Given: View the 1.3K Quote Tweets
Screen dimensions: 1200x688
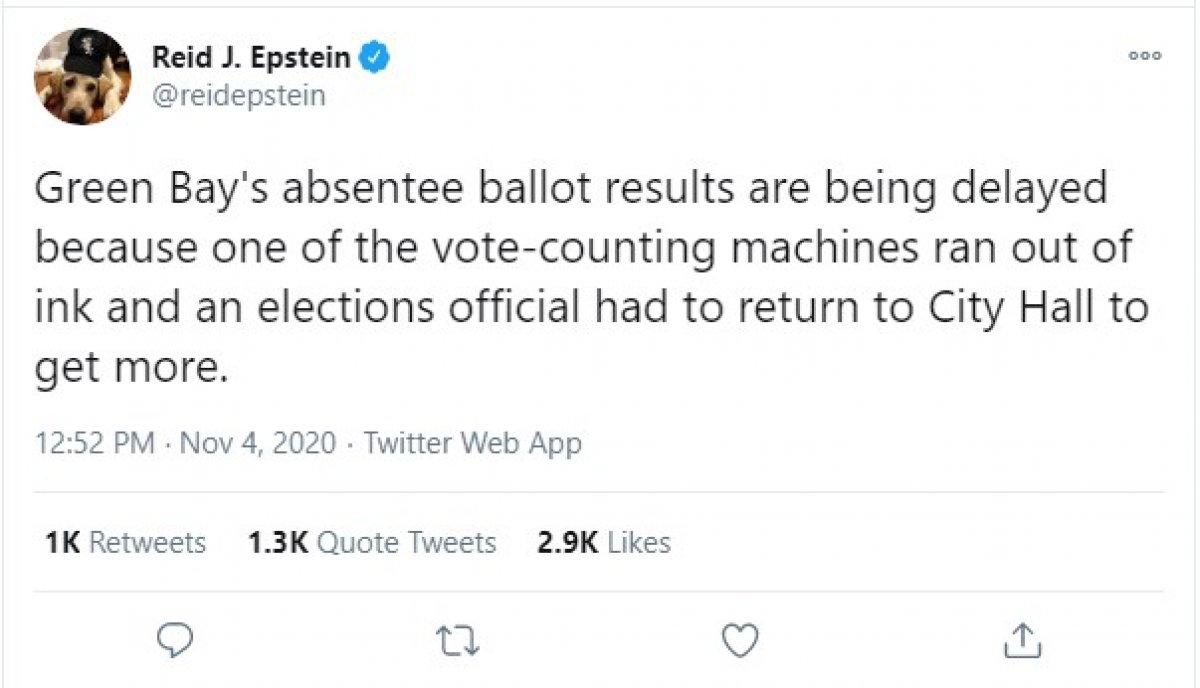Looking at the screenshot, I should coord(370,543).
